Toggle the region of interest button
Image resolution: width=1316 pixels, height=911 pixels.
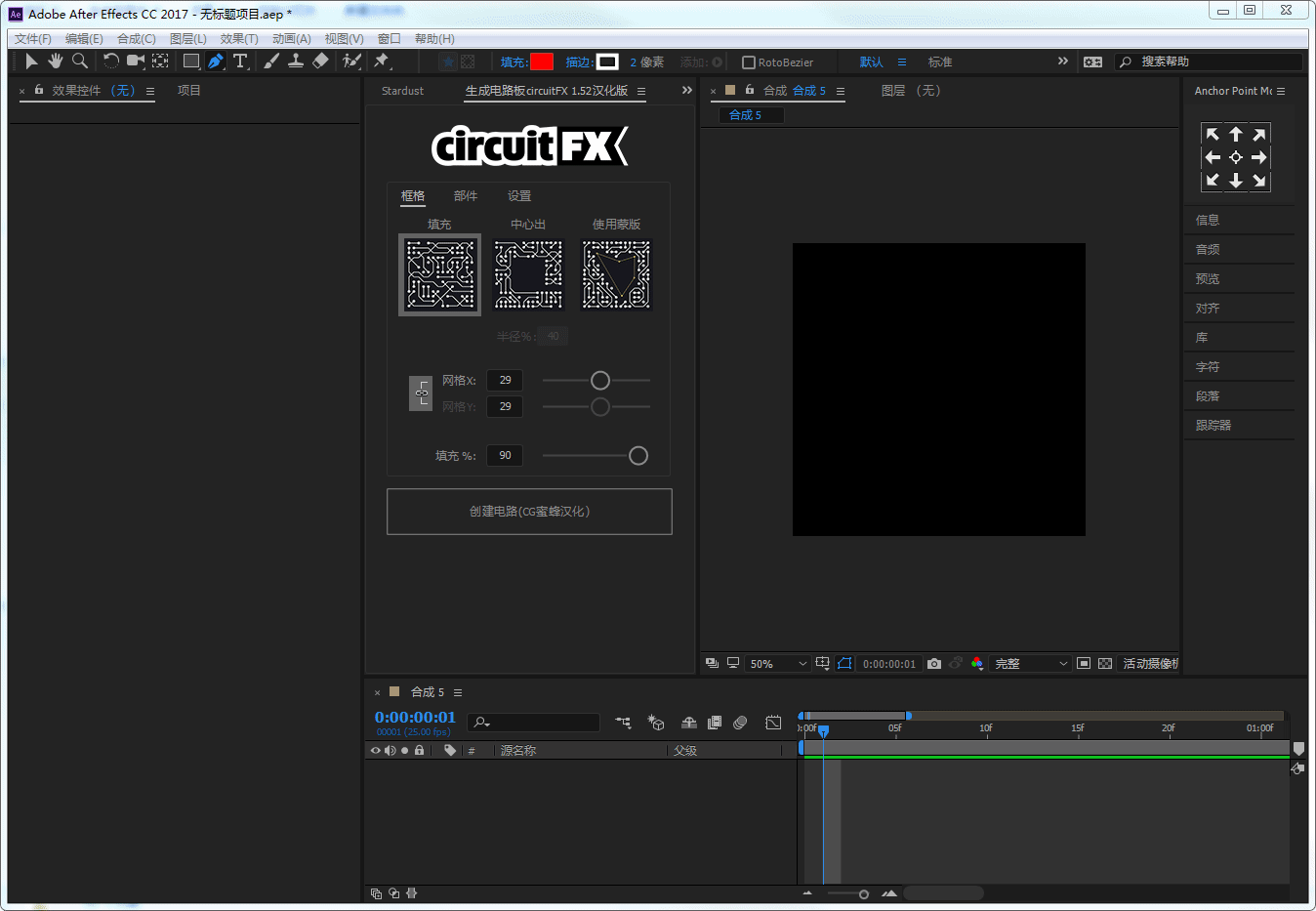pyautogui.click(x=1084, y=664)
